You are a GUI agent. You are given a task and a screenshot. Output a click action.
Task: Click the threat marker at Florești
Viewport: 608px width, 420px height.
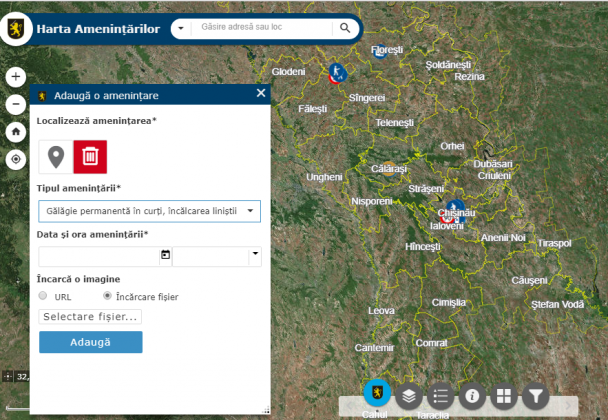click(380, 52)
